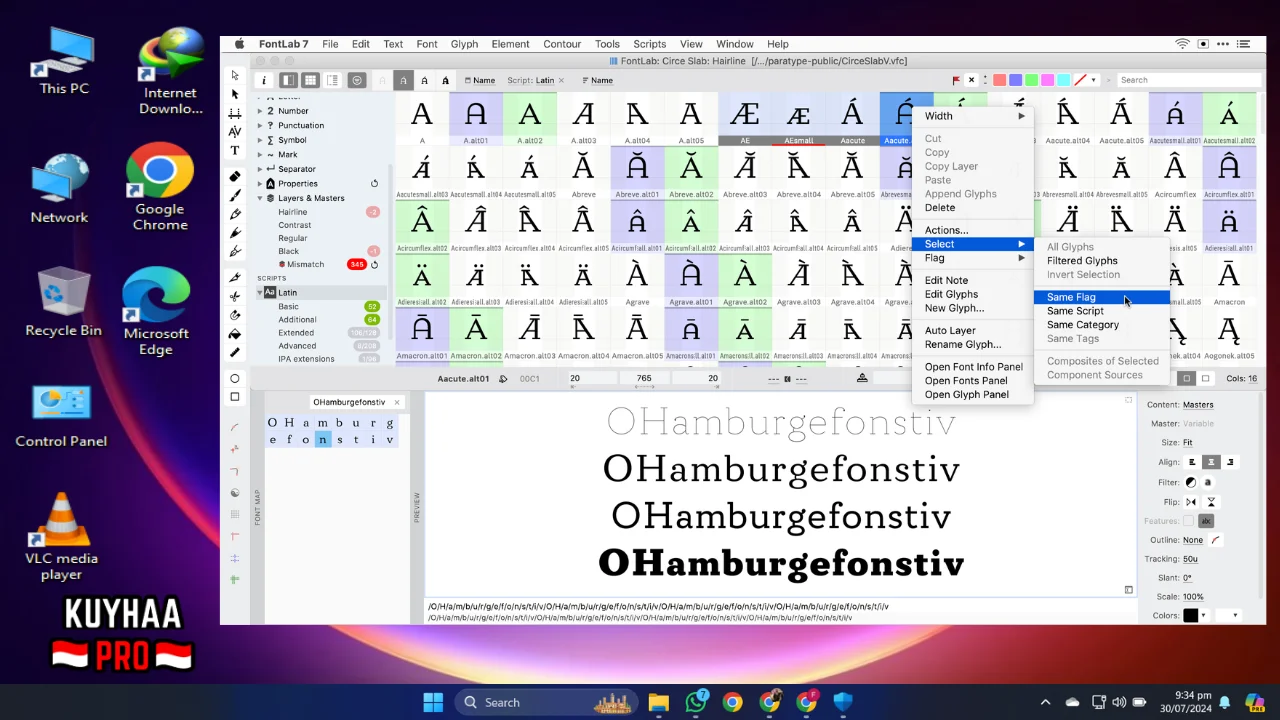The image size is (1280, 720).
Task: Click Rename Glyph... in context menu
Action: point(973,345)
